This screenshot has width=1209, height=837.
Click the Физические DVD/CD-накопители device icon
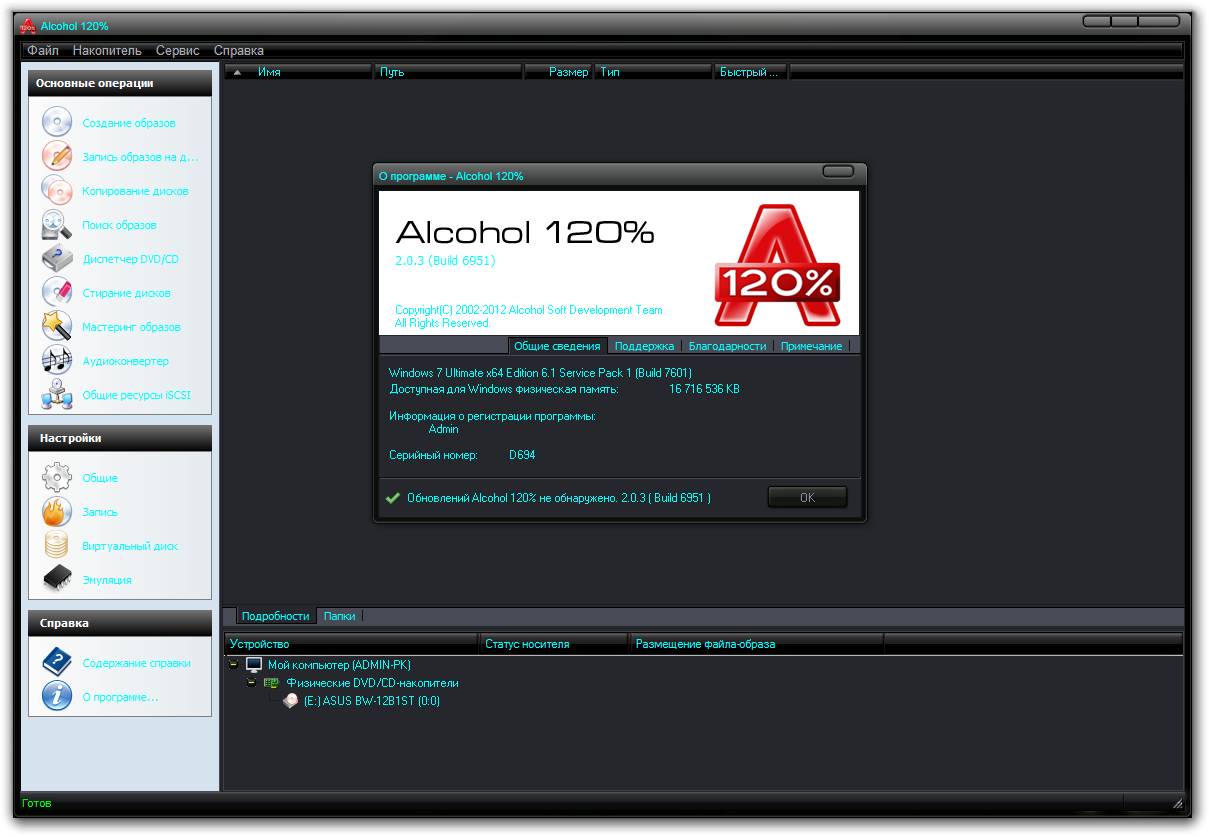pos(271,683)
